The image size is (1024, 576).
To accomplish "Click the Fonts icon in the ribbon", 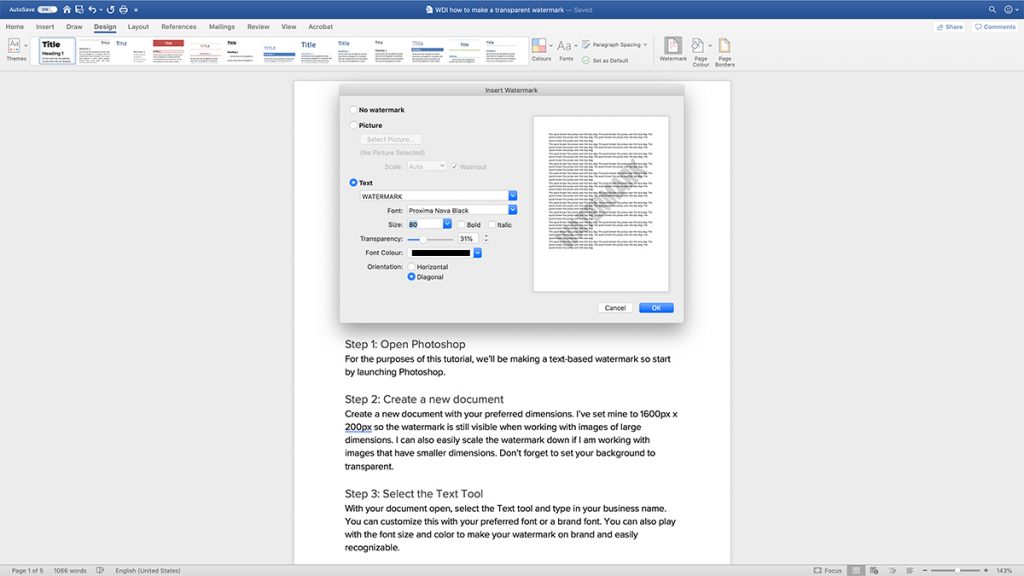I will point(566,46).
